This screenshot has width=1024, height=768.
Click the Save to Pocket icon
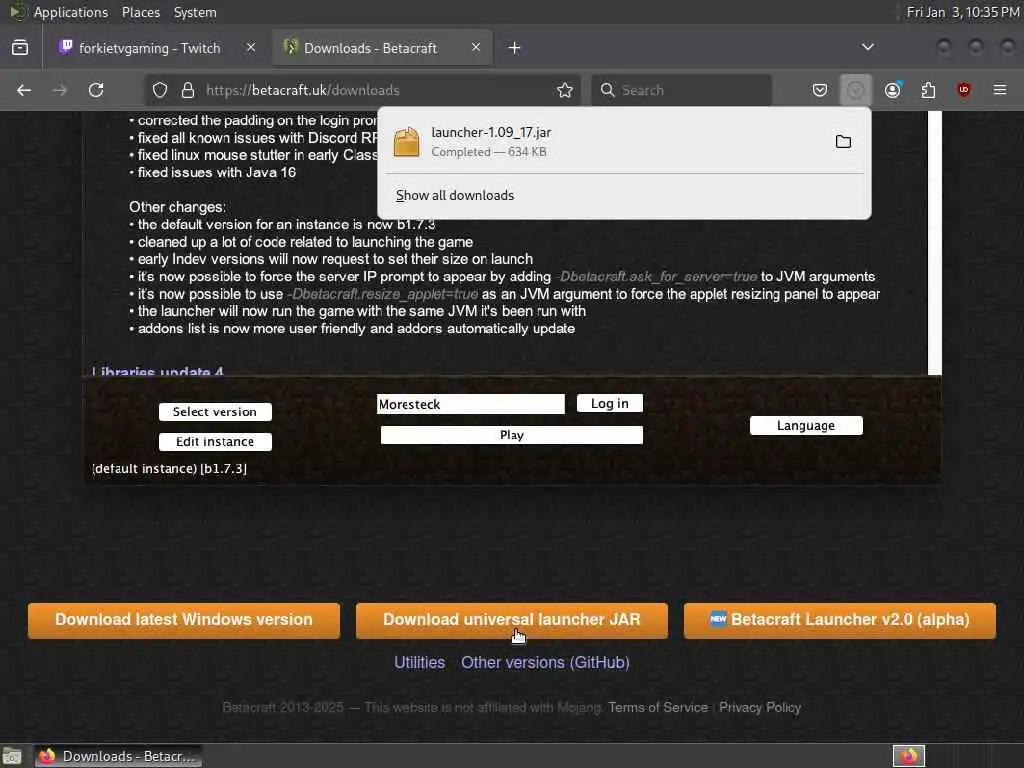820,90
